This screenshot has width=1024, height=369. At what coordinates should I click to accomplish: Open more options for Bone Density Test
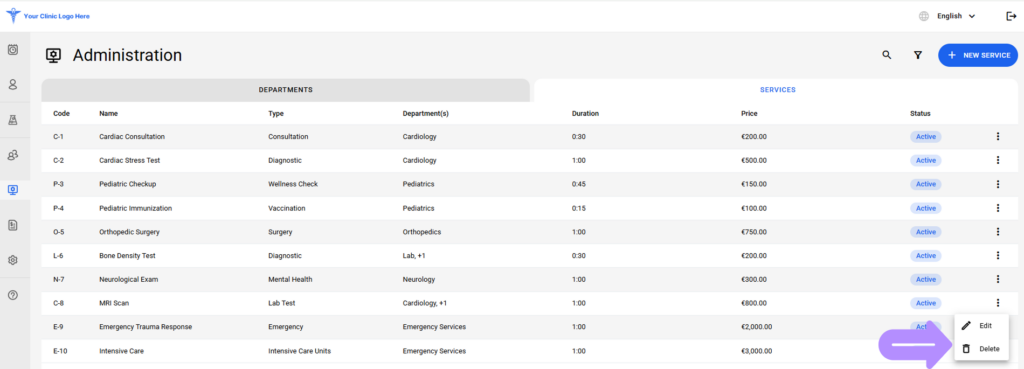[x=997, y=255]
